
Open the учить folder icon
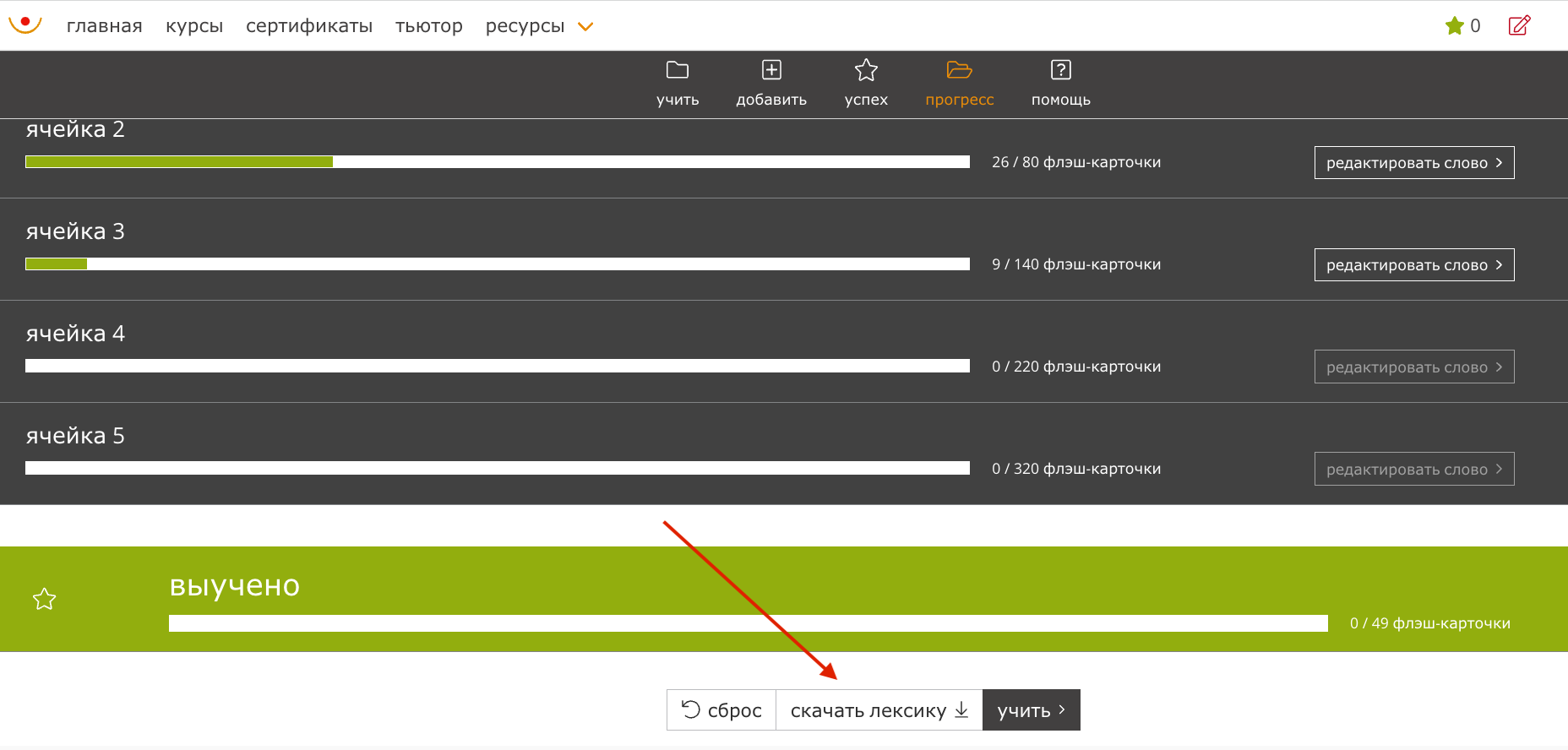678,70
